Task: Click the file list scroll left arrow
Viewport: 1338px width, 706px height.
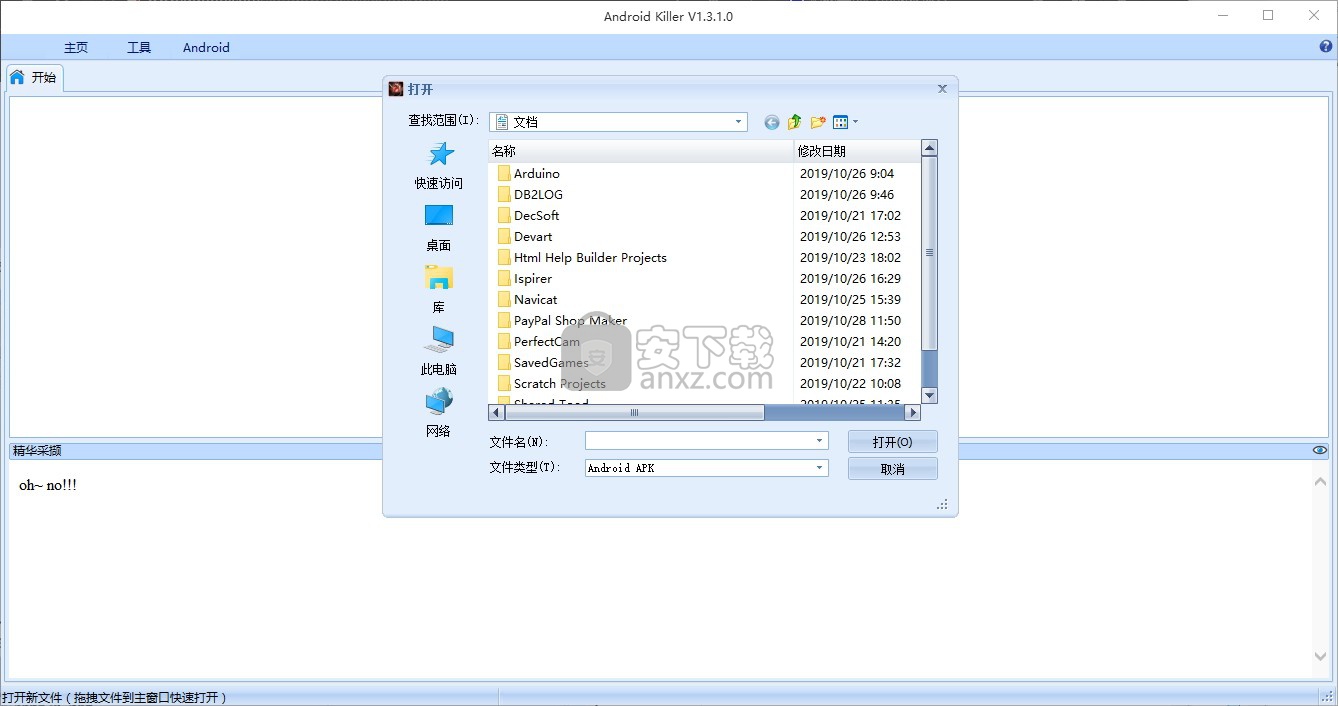Action: pyautogui.click(x=496, y=412)
